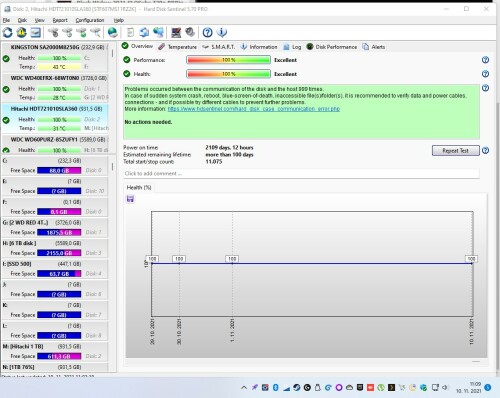Viewport: 500px width, 398px height.
Task: Switch to the Information tab
Action: click(x=259, y=47)
